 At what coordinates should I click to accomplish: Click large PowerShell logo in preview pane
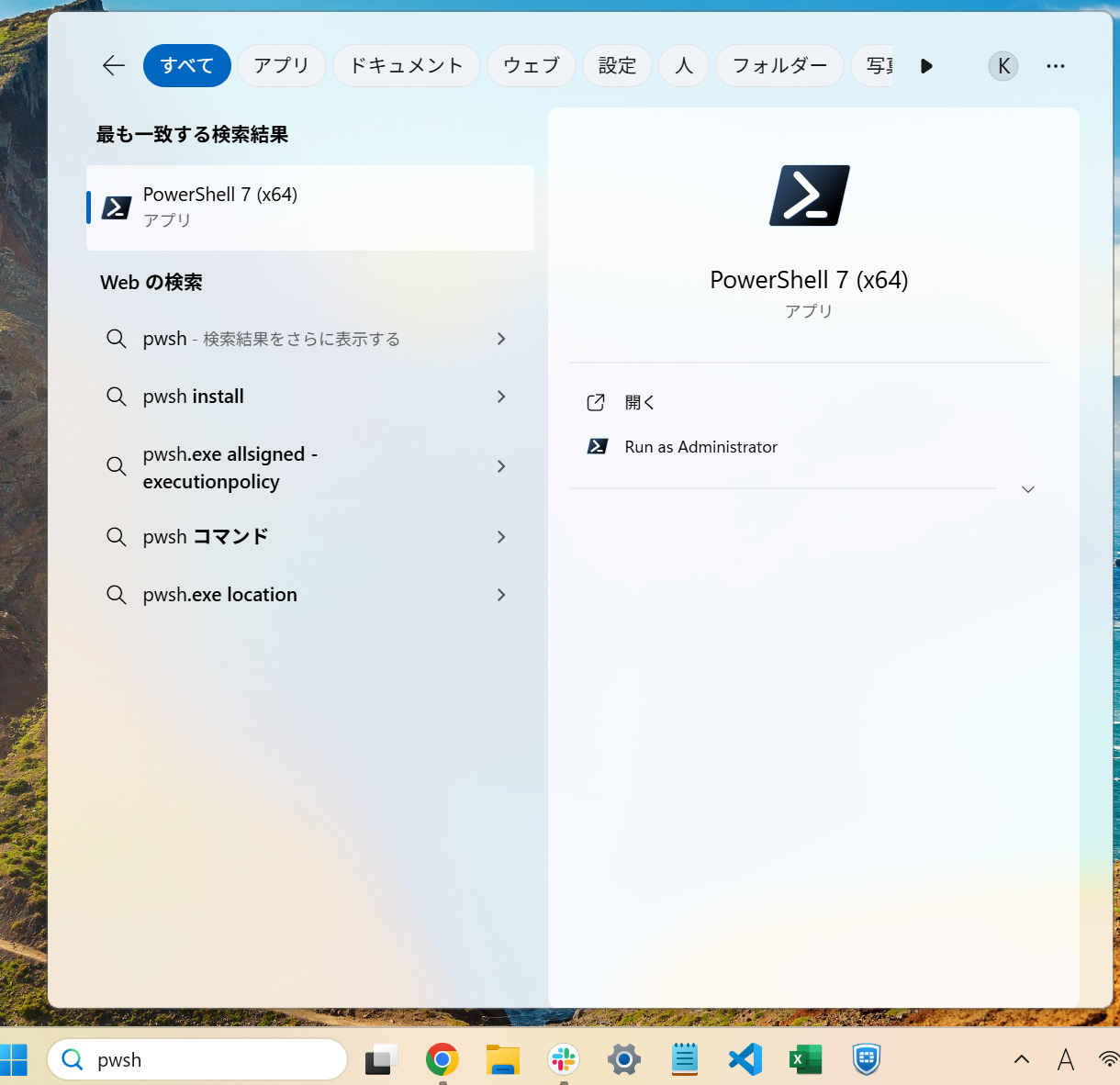tap(810, 196)
